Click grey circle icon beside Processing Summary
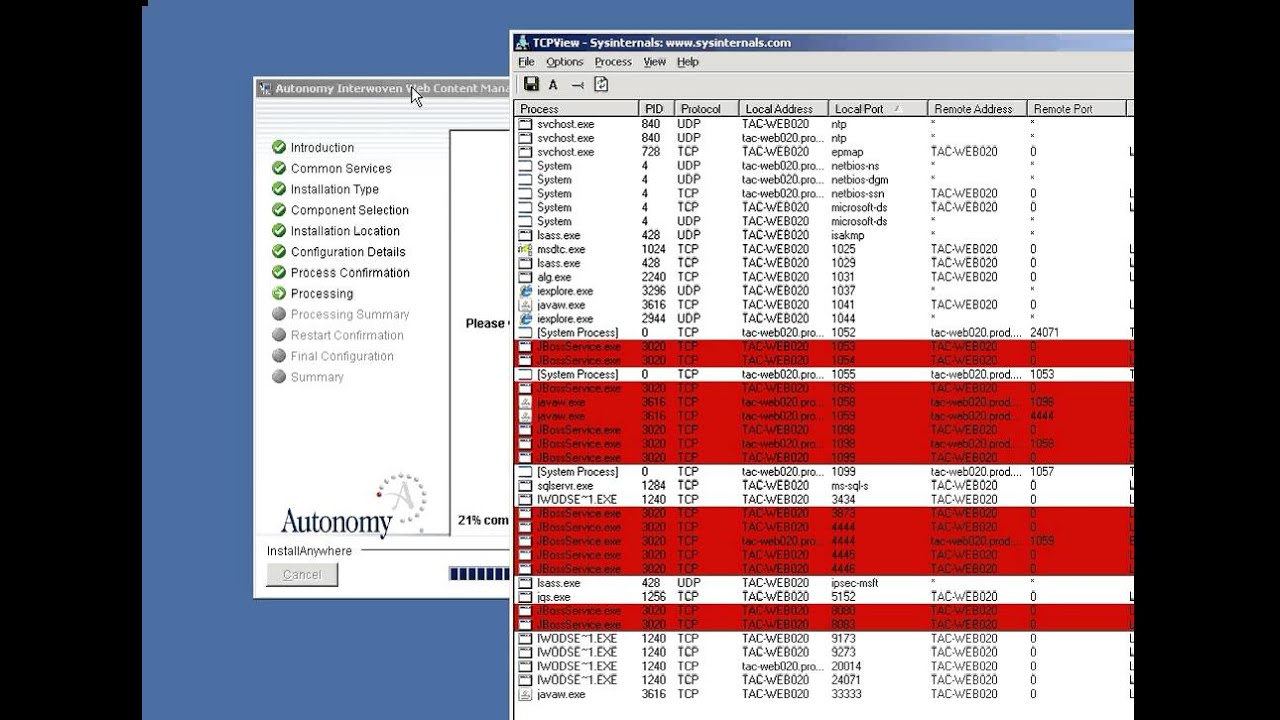This screenshot has height=720, width=1280. tap(279, 314)
